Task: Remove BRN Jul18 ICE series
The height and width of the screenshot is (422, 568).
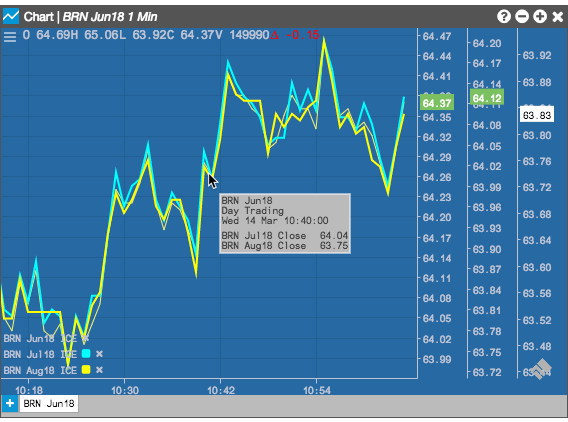Action: (99, 354)
